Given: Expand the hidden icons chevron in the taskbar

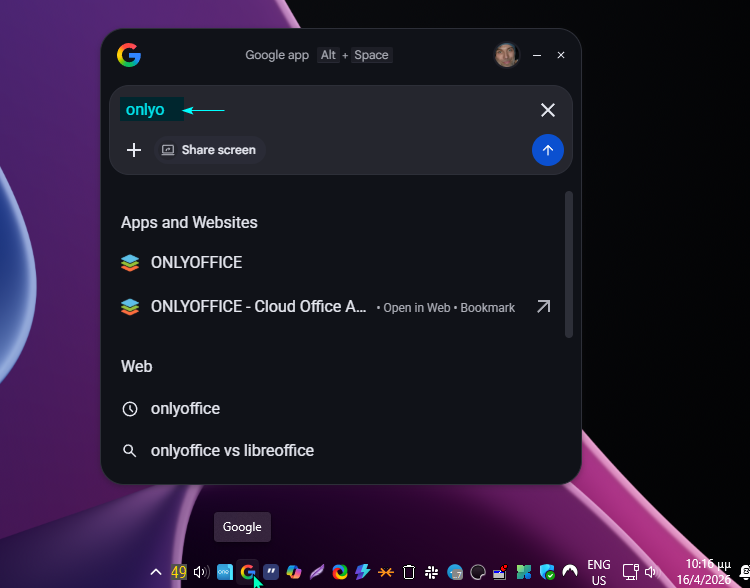Looking at the screenshot, I should click(x=155, y=572).
